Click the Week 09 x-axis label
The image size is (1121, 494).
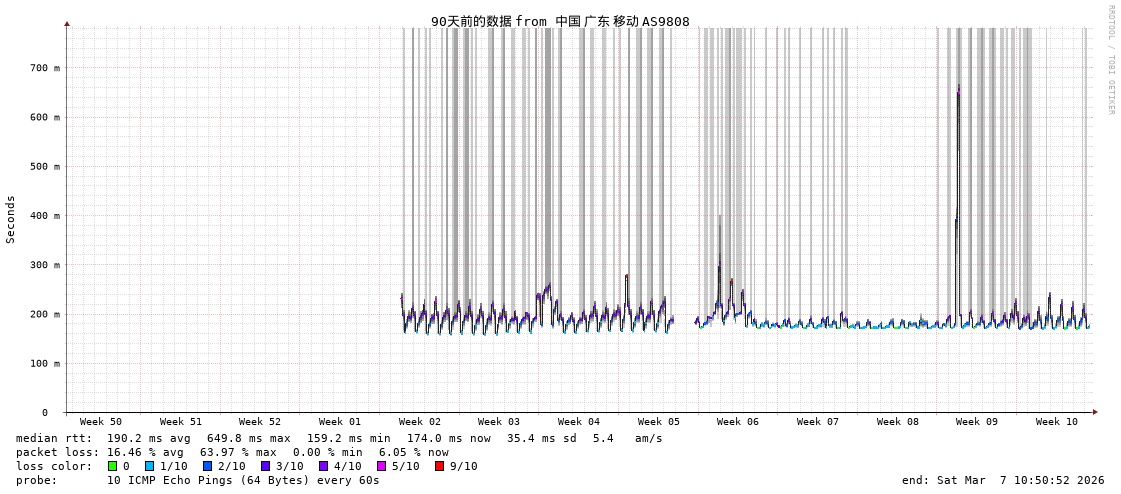976,422
